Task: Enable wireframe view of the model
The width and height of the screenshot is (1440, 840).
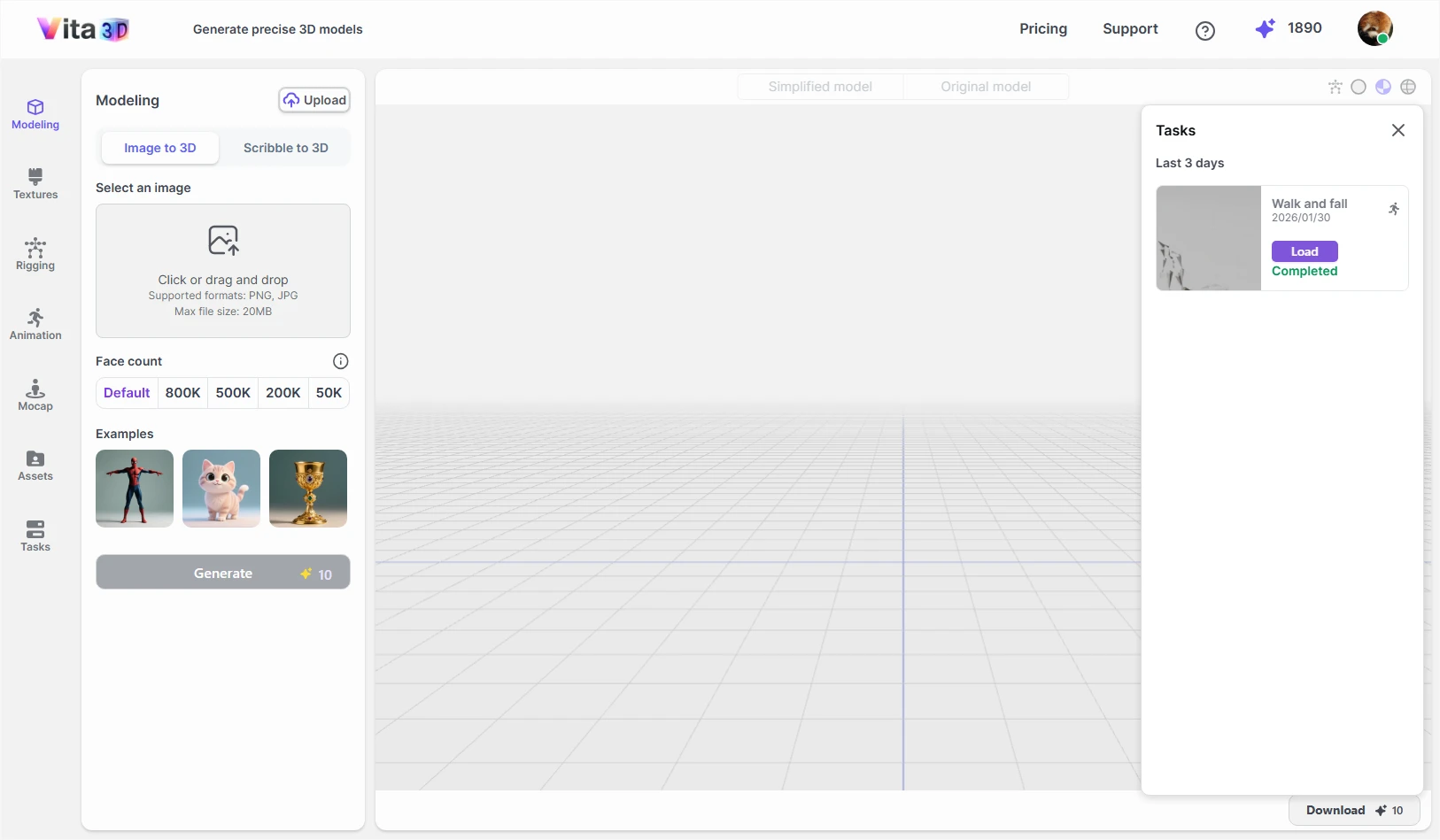Action: click(1410, 87)
